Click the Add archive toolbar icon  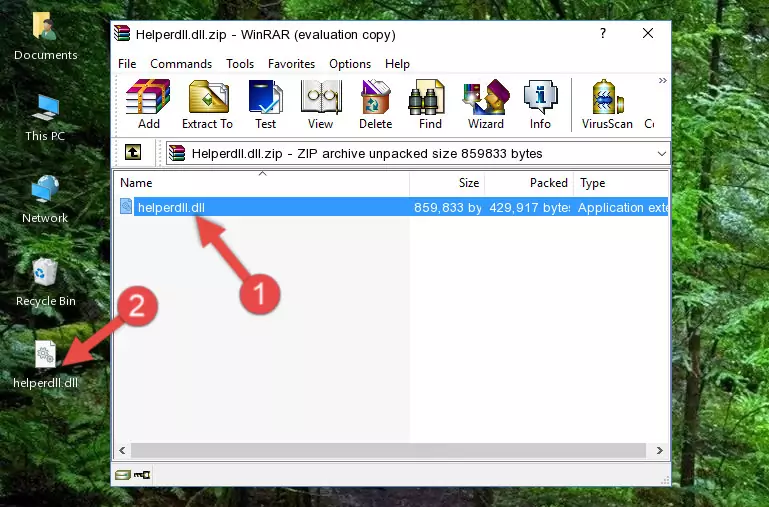[148, 104]
